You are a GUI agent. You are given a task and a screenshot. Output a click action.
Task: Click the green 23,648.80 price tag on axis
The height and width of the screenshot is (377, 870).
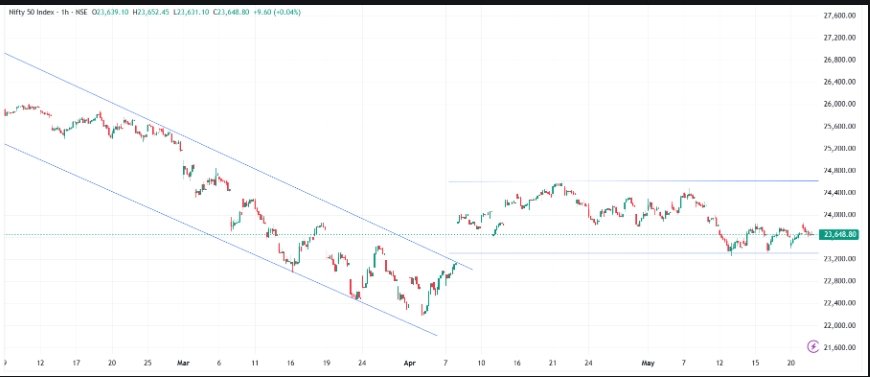[838, 235]
